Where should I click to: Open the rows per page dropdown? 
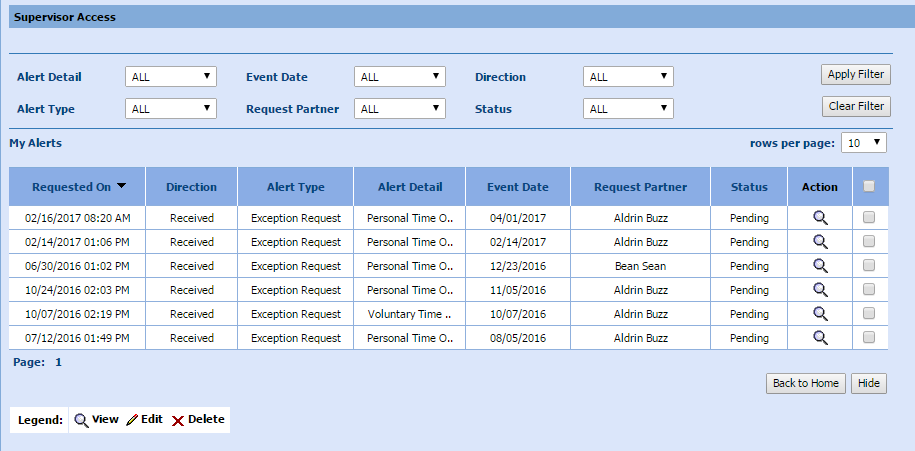(x=864, y=143)
